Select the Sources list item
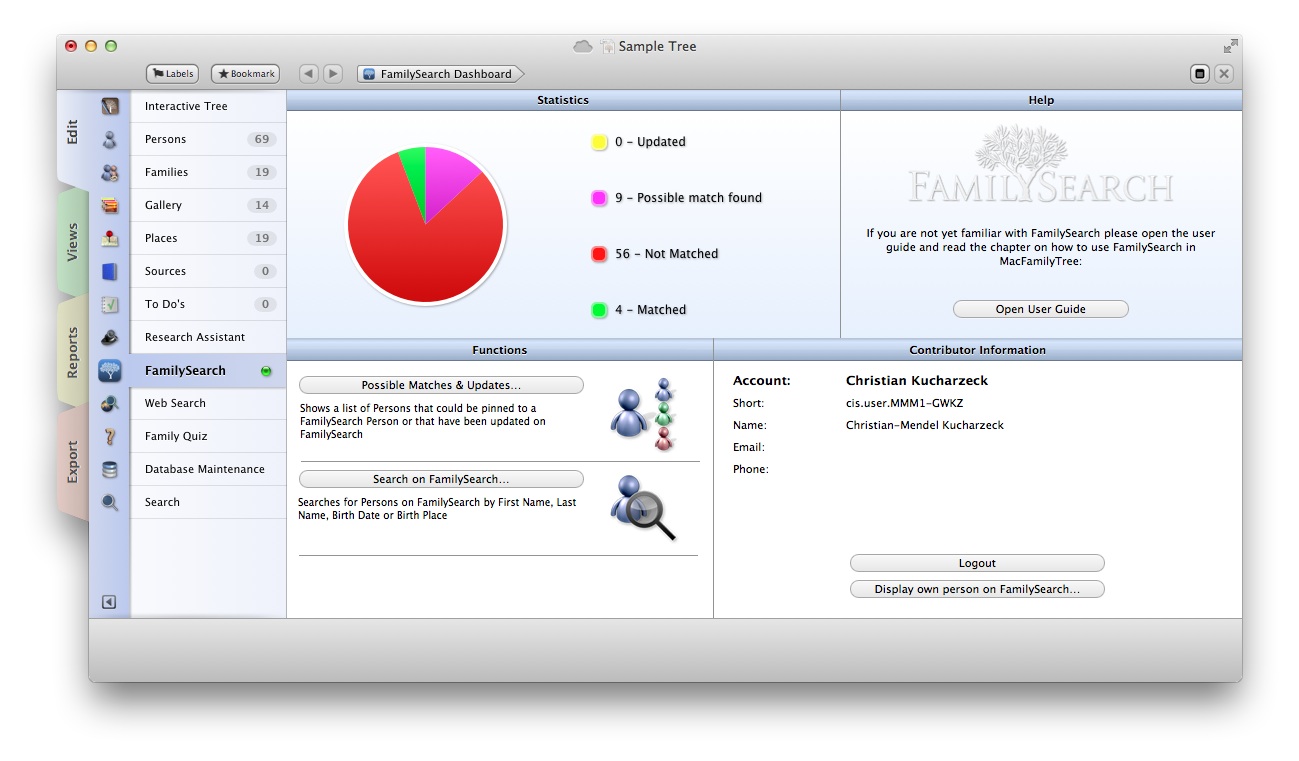The width and height of the screenshot is (1299, 761). coord(208,271)
